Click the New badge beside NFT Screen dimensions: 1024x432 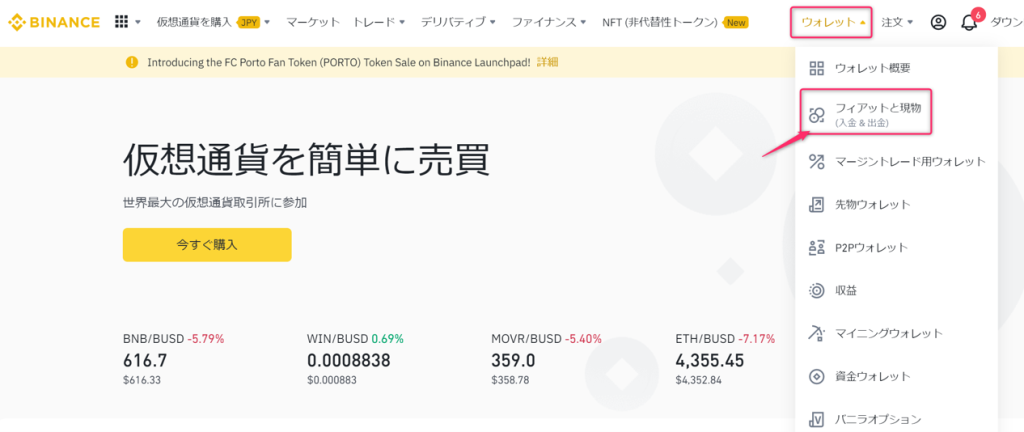click(736, 22)
